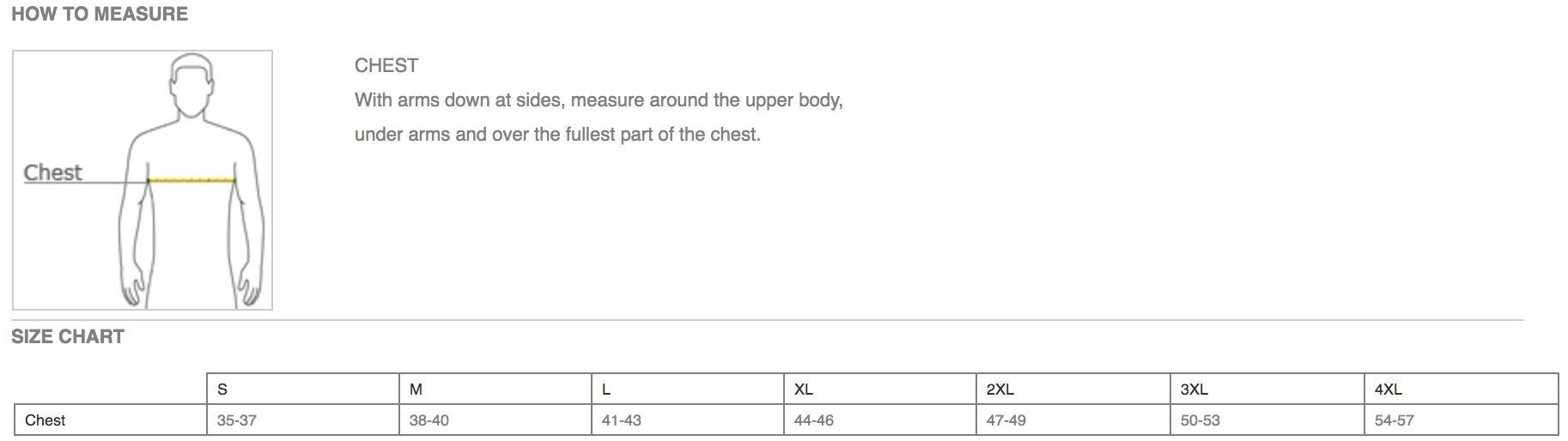
Task: Click the XL size column header
Action: click(x=880, y=389)
